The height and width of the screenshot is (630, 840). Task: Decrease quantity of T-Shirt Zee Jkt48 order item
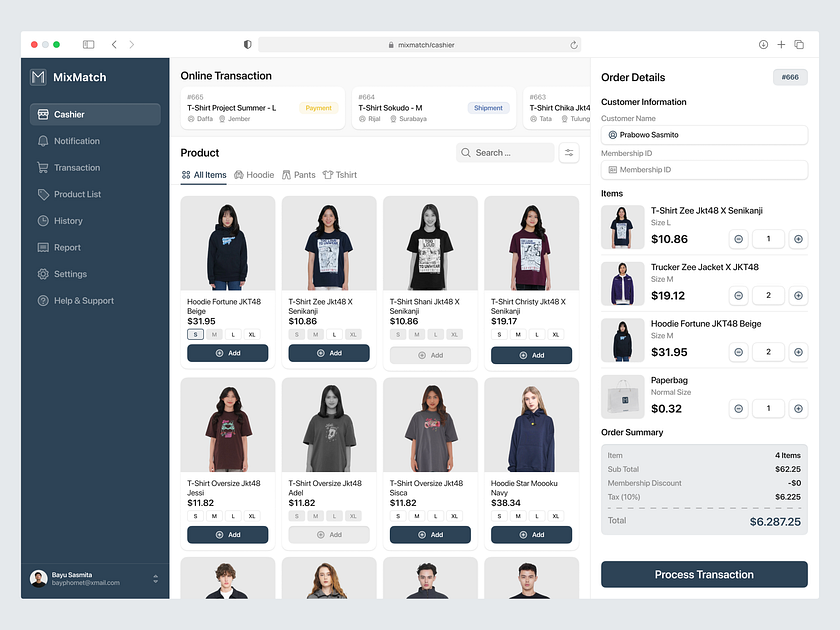739,239
